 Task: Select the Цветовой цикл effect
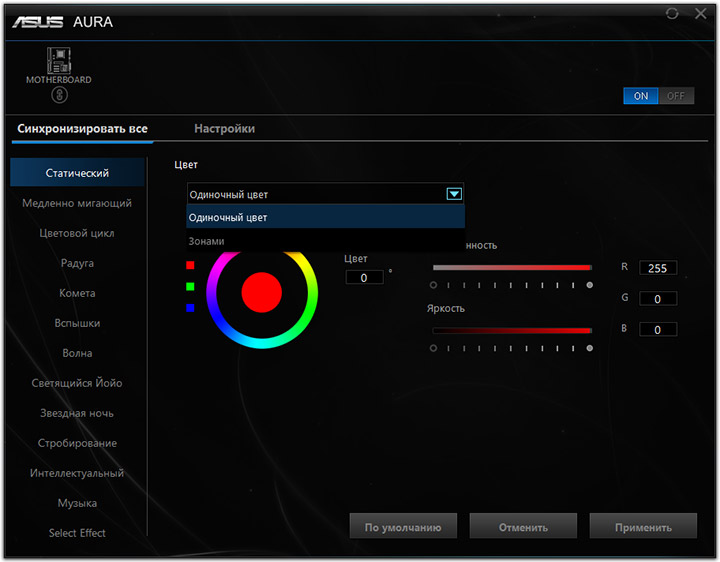[77, 233]
